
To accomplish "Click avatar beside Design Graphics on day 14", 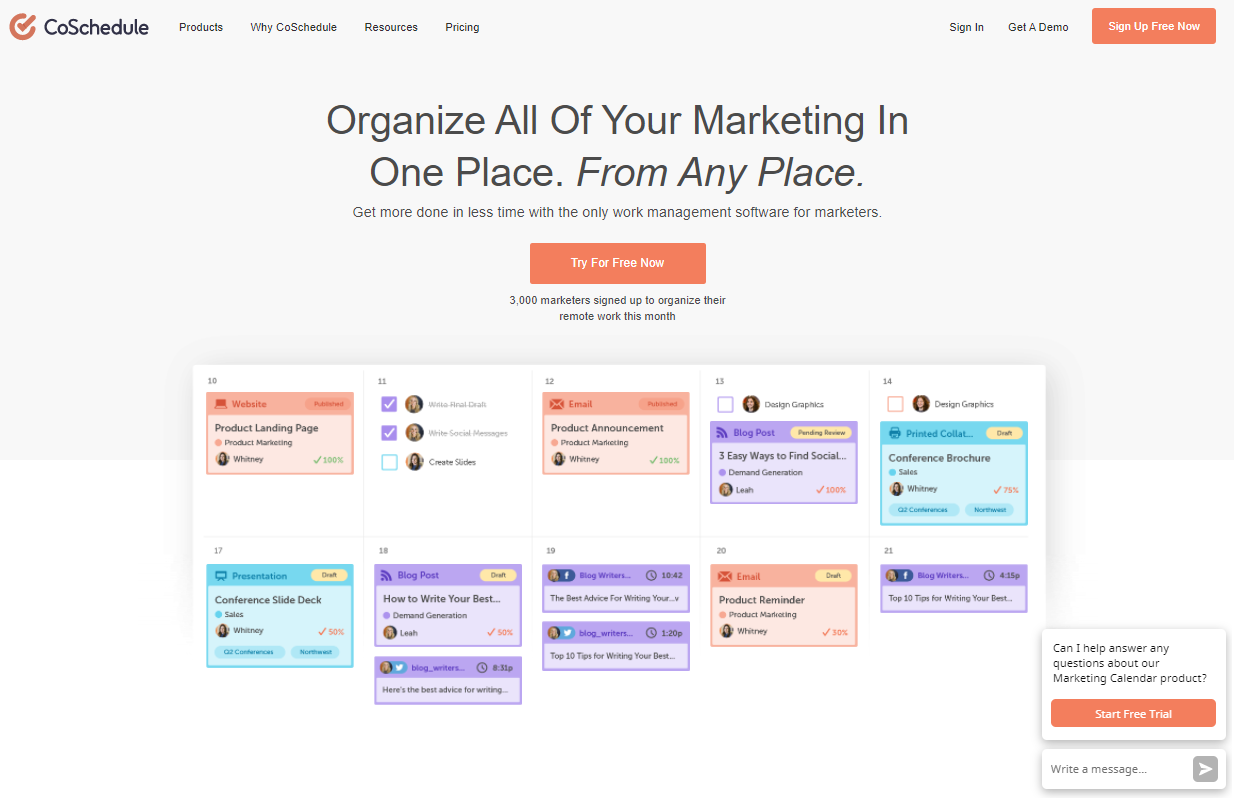I will click(x=921, y=404).
